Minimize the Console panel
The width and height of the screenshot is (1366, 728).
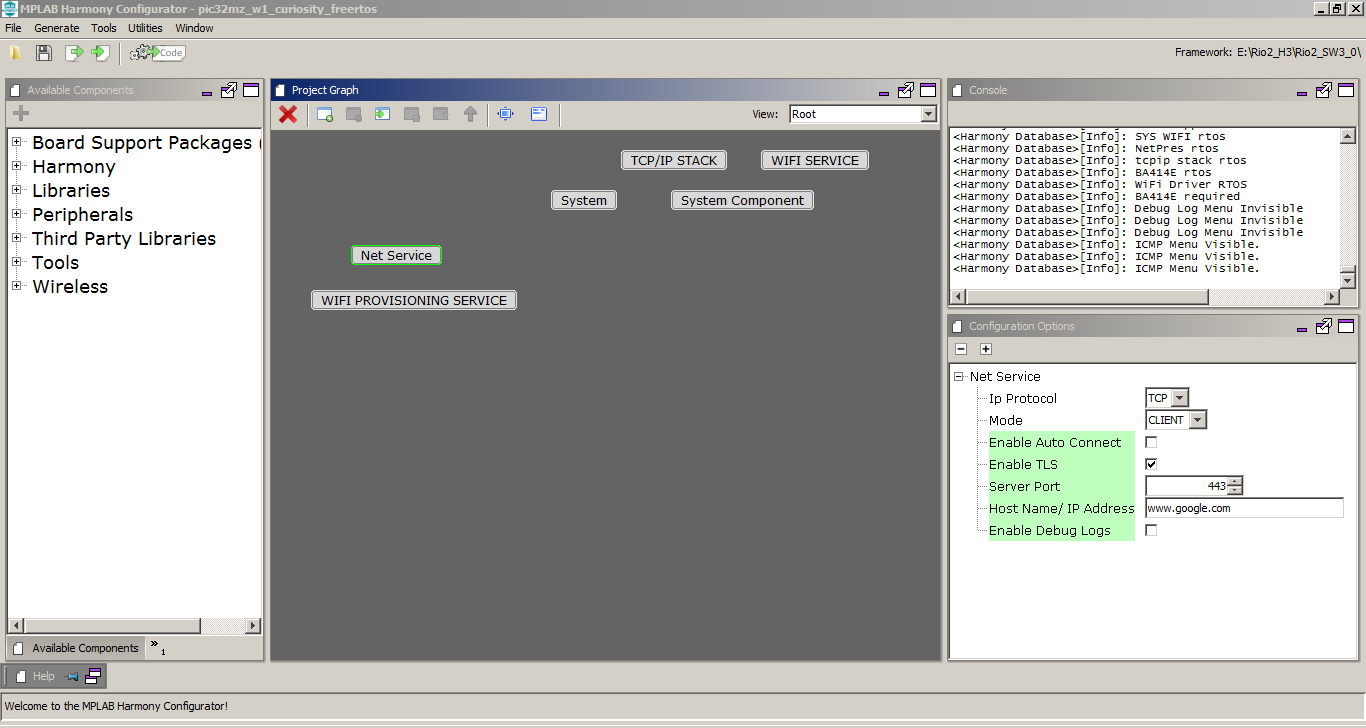pyautogui.click(x=1302, y=92)
